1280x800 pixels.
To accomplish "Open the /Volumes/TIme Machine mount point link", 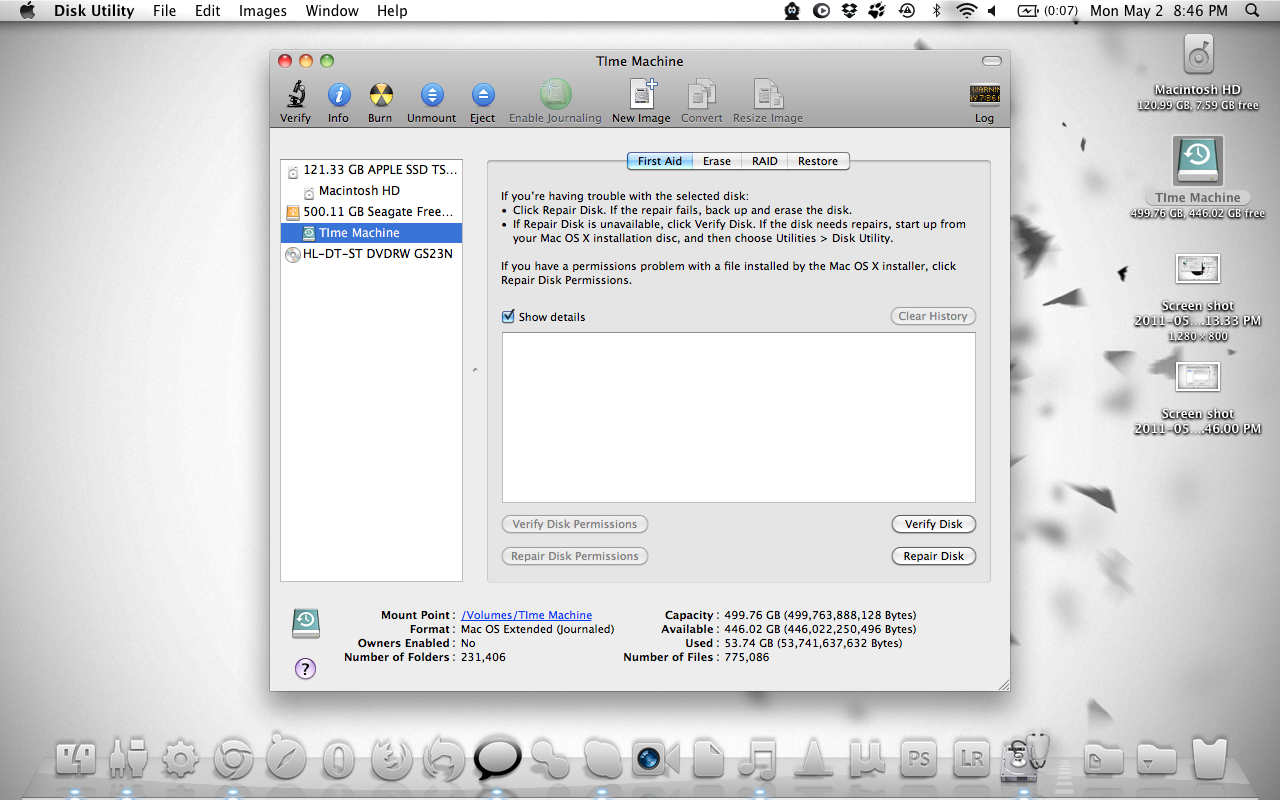I will click(527, 615).
